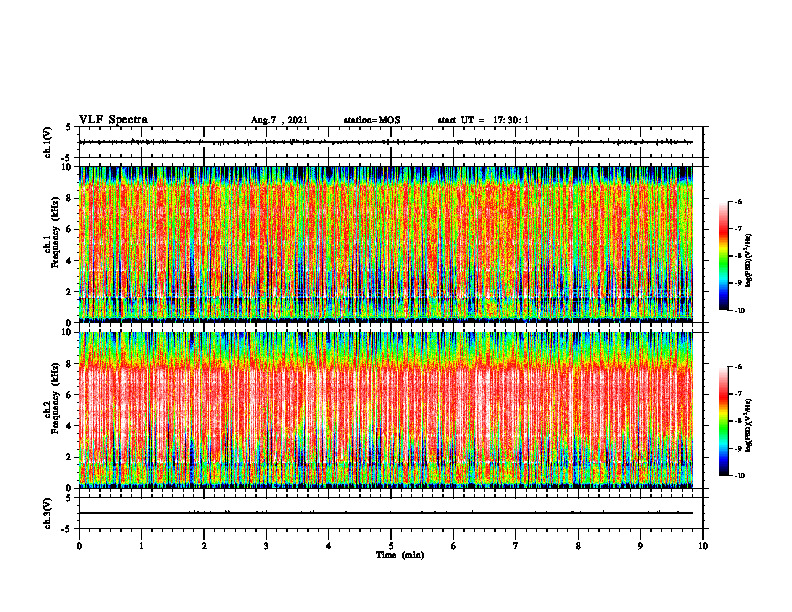Click the ch.1 spectrogram plot area
792x612 pixels.
386,244
